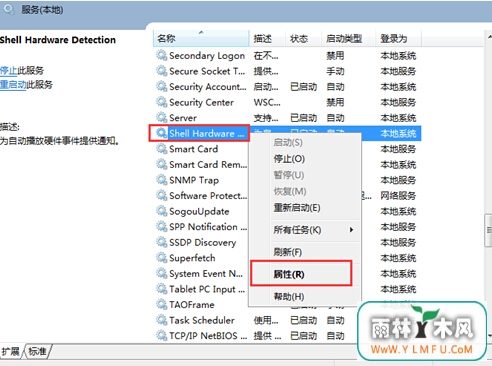The height and width of the screenshot is (366, 492).
Task: Switch to the 标准 tab
Action: coord(37,351)
